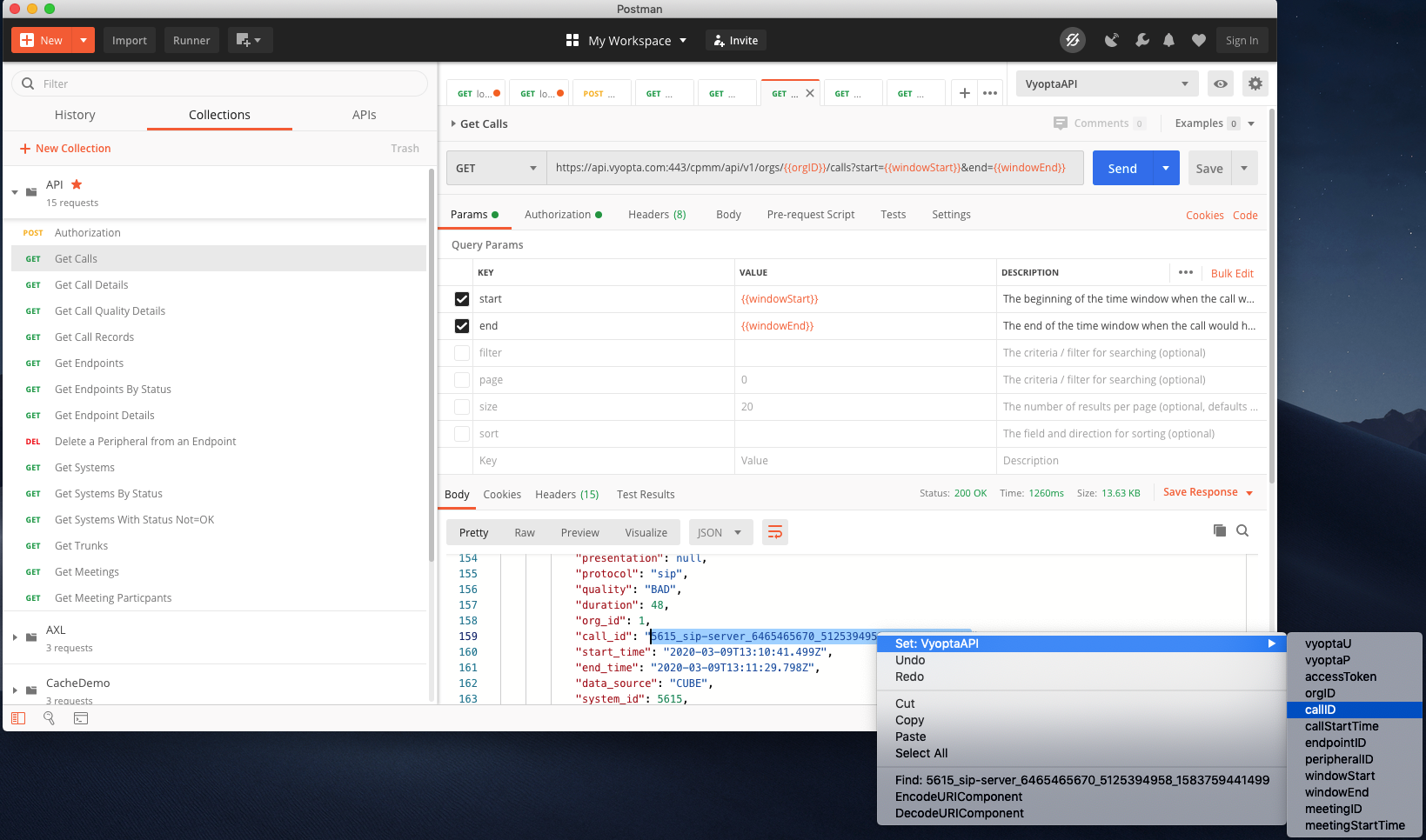The height and width of the screenshot is (840, 1426).
Task: Click the collections Filter input field
Action: (219, 83)
